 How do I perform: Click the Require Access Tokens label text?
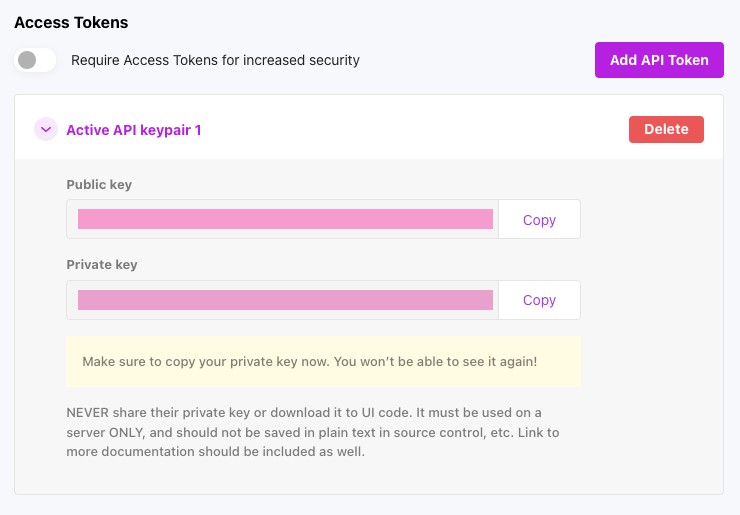(x=215, y=60)
